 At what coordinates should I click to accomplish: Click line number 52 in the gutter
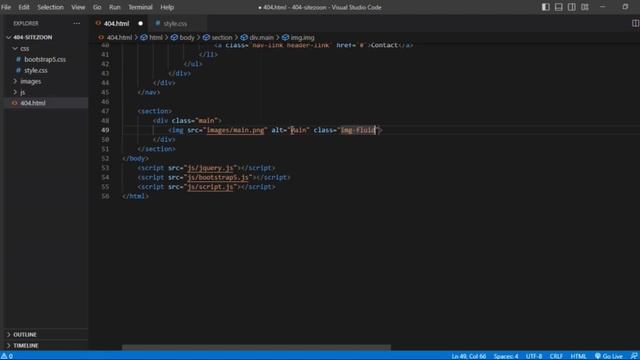click(105, 158)
